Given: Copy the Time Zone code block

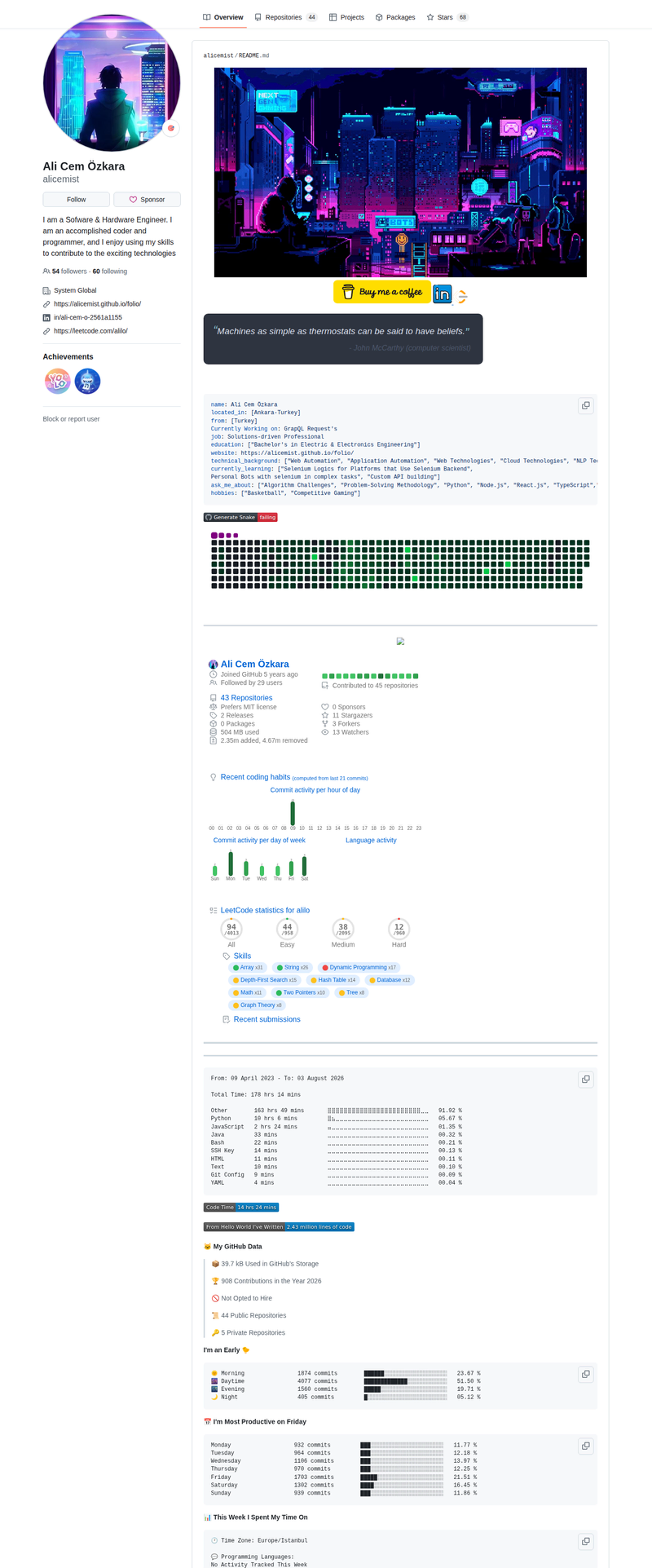Looking at the screenshot, I should point(585,1541).
